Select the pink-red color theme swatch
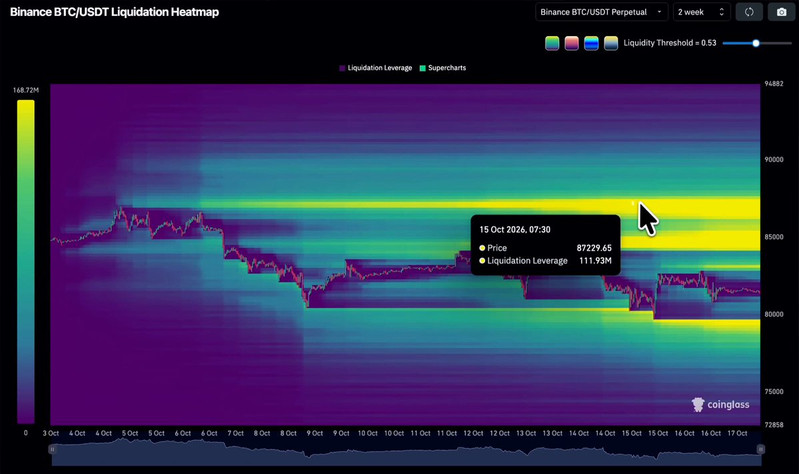799x474 pixels. point(572,43)
